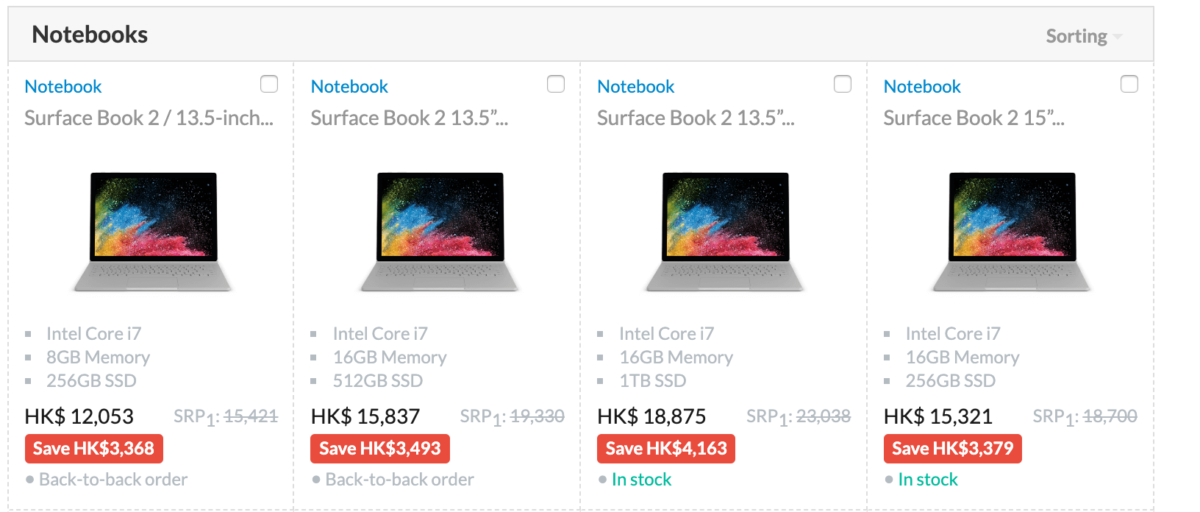This screenshot has height=512, width=1200.
Task: Click the Back-to-back order status on first card
Action: click(x=112, y=480)
